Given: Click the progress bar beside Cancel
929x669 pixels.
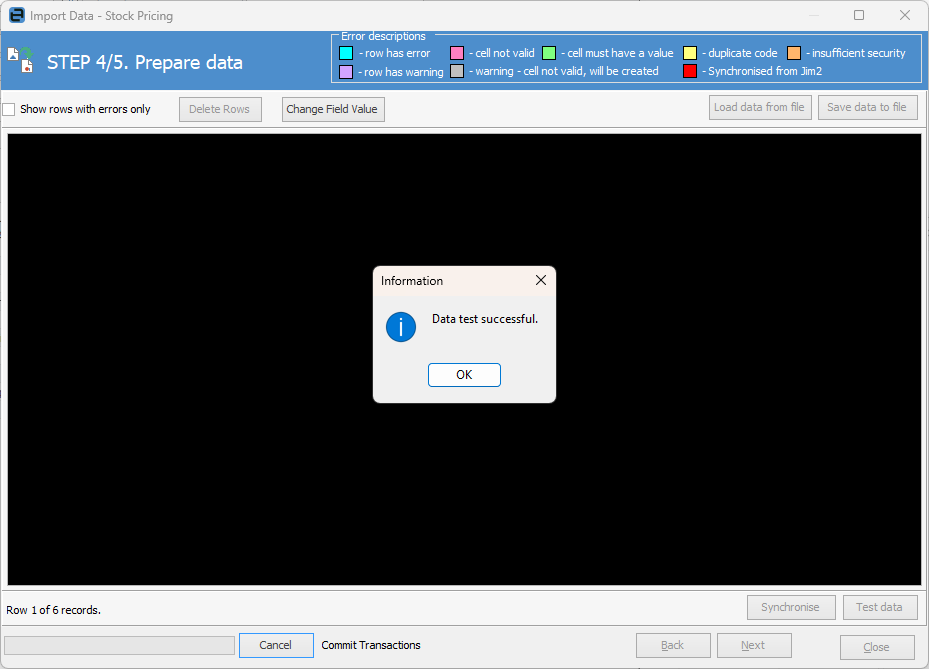Looking at the screenshot, I should click(x=120, y=645).
